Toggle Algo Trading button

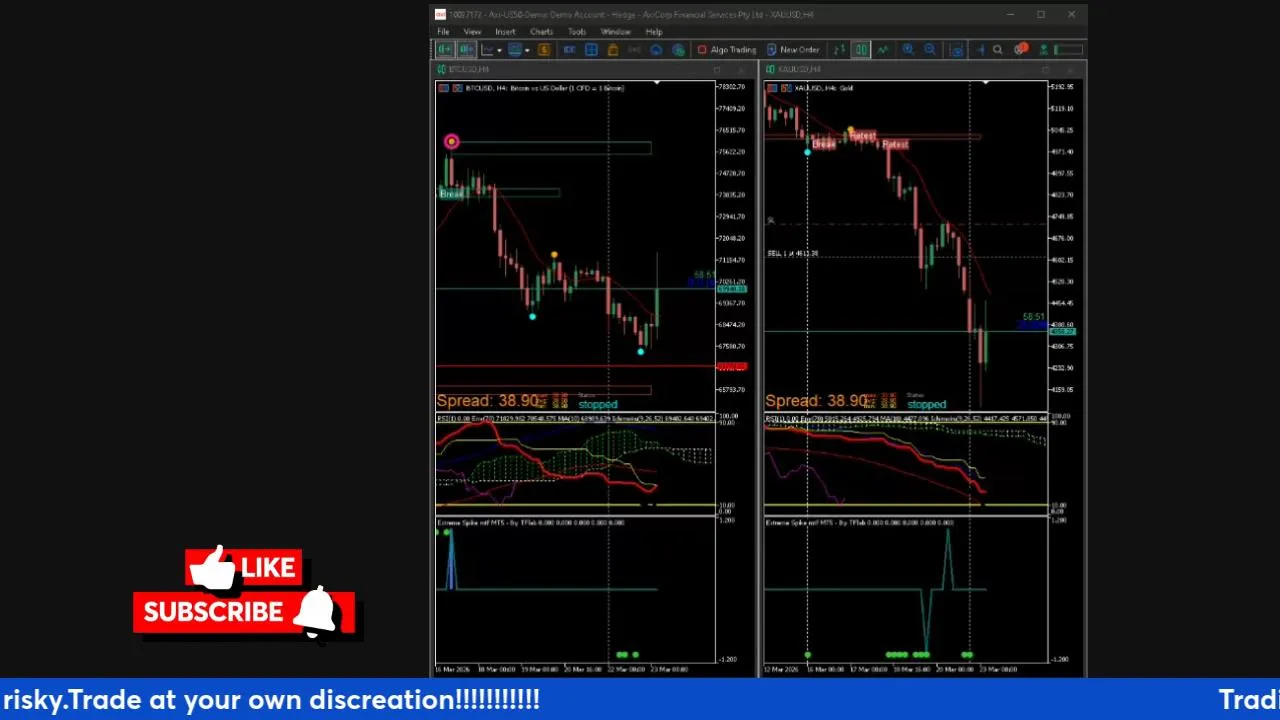[x=727, y=50]
